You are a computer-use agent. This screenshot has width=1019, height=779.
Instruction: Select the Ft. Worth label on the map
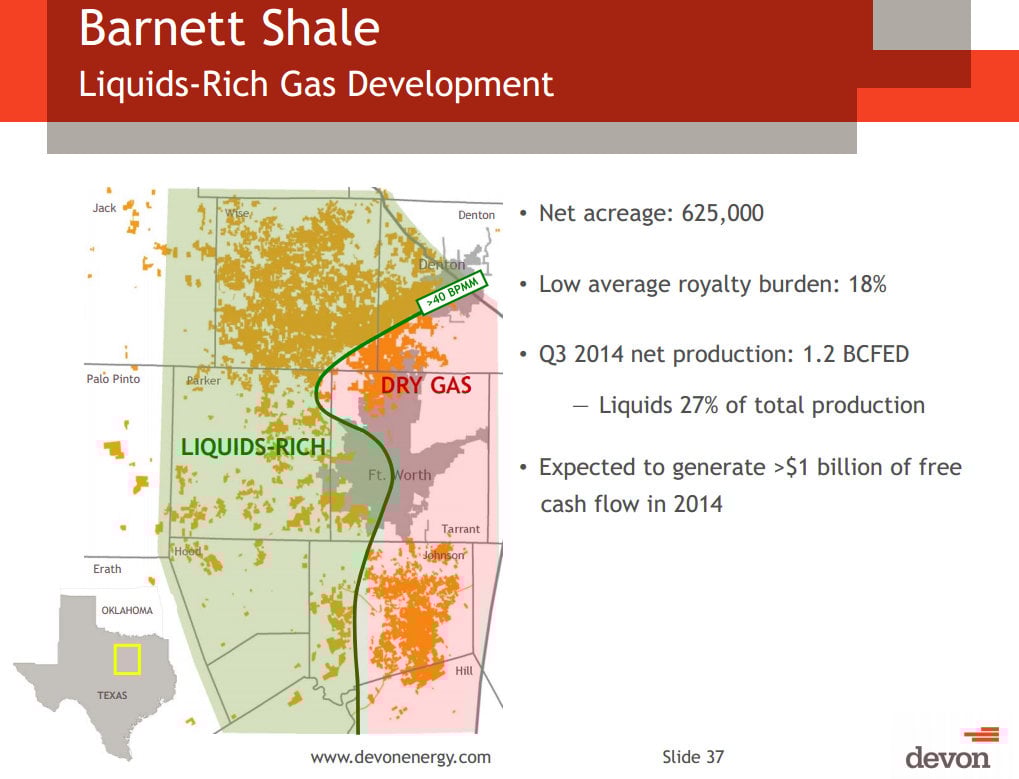tap(399, 475)
